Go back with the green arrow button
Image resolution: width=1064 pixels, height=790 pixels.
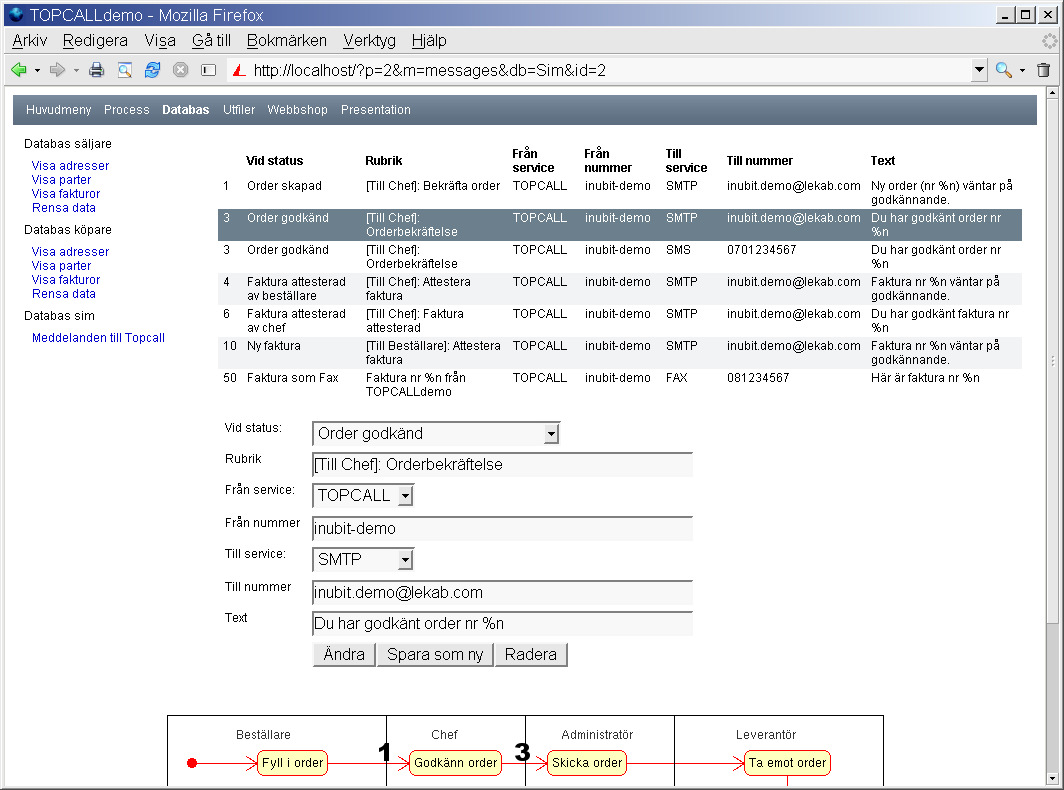pos(19,70)
